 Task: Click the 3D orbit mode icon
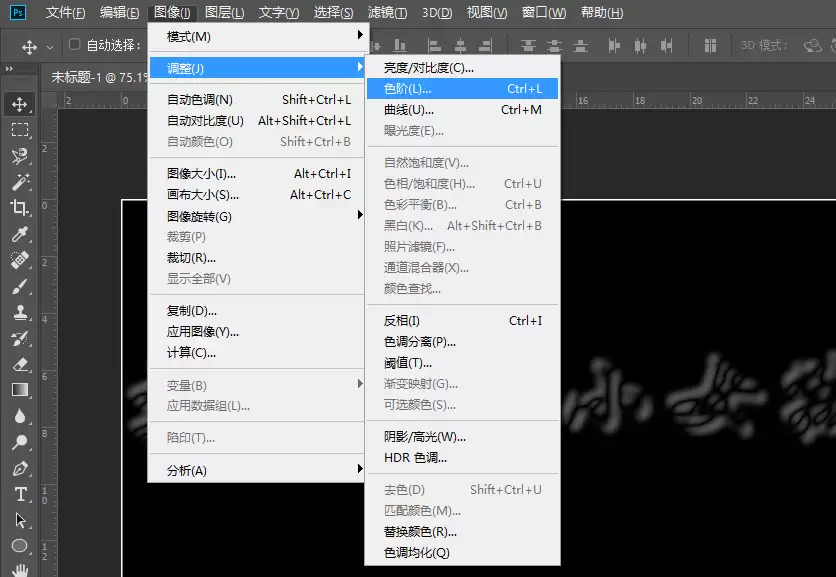[813, 46]
